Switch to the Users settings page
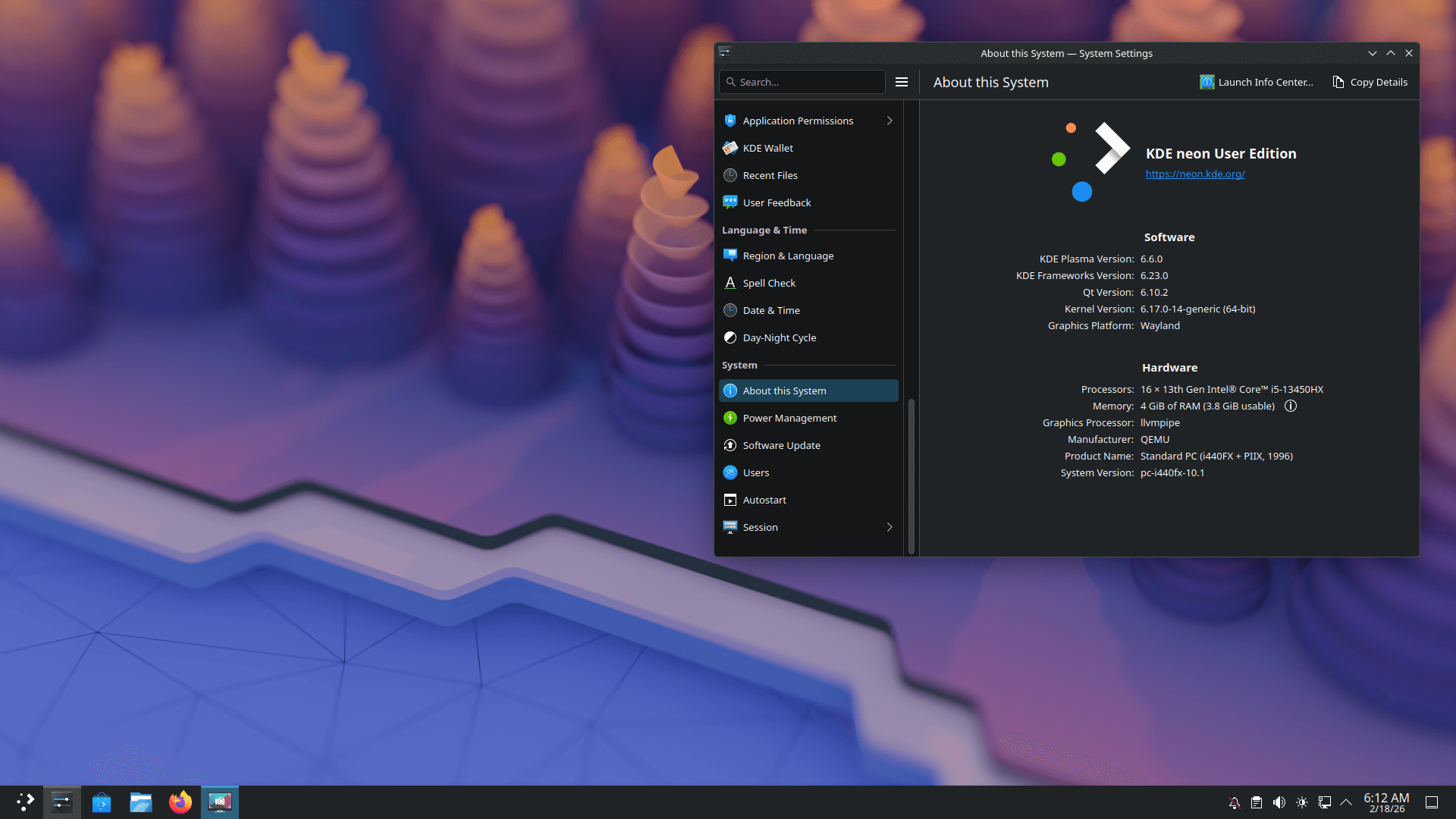This screenshot has height=819, width=1456. [755, 472]
